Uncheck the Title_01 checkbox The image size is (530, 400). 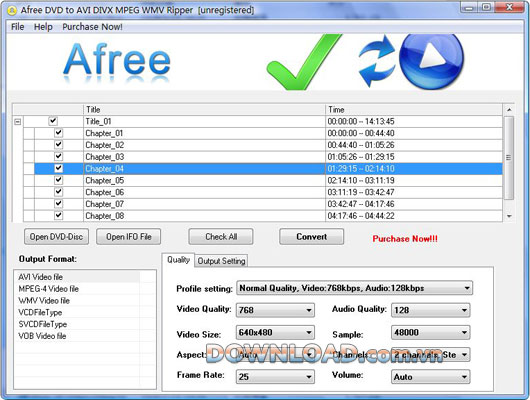pos(53,121)
